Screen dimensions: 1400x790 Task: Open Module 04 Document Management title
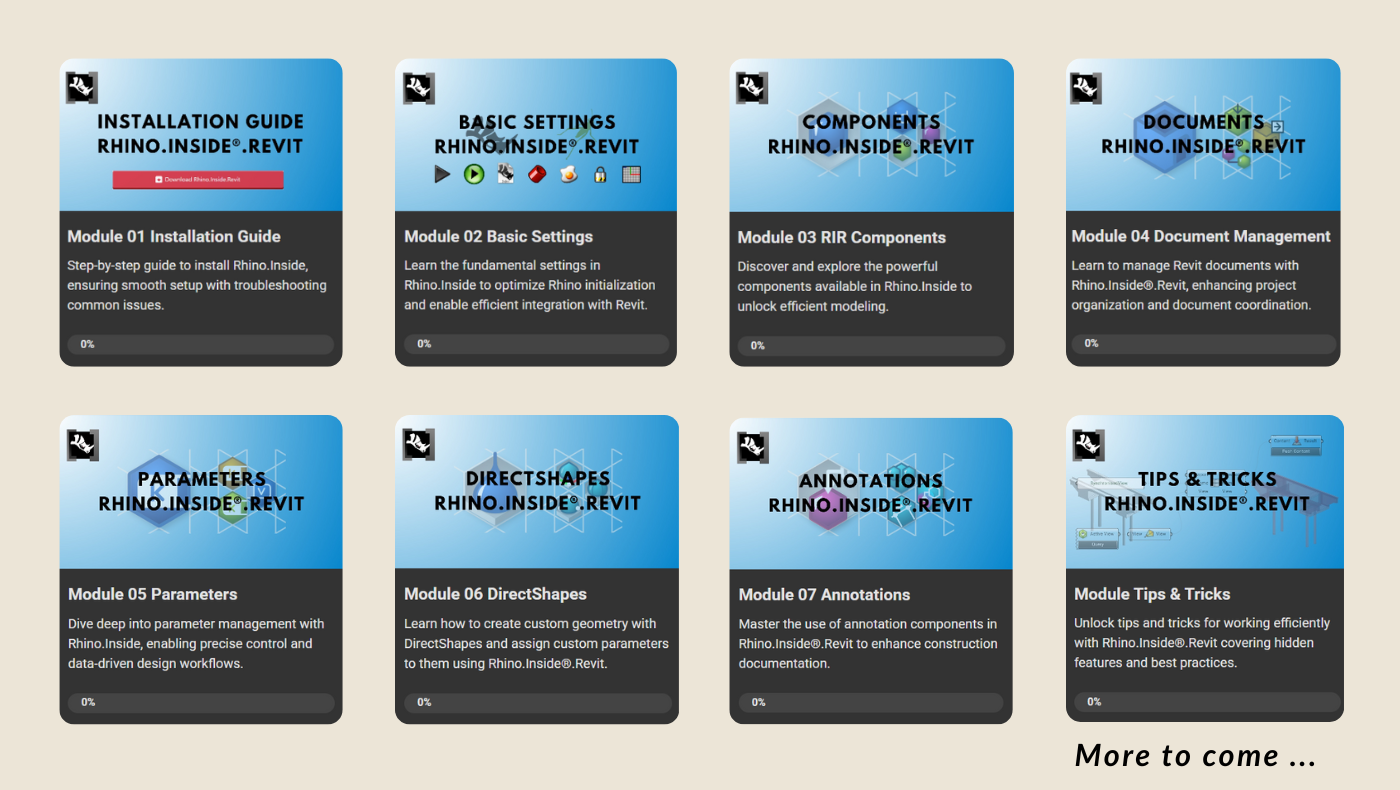pos(1201,237)
